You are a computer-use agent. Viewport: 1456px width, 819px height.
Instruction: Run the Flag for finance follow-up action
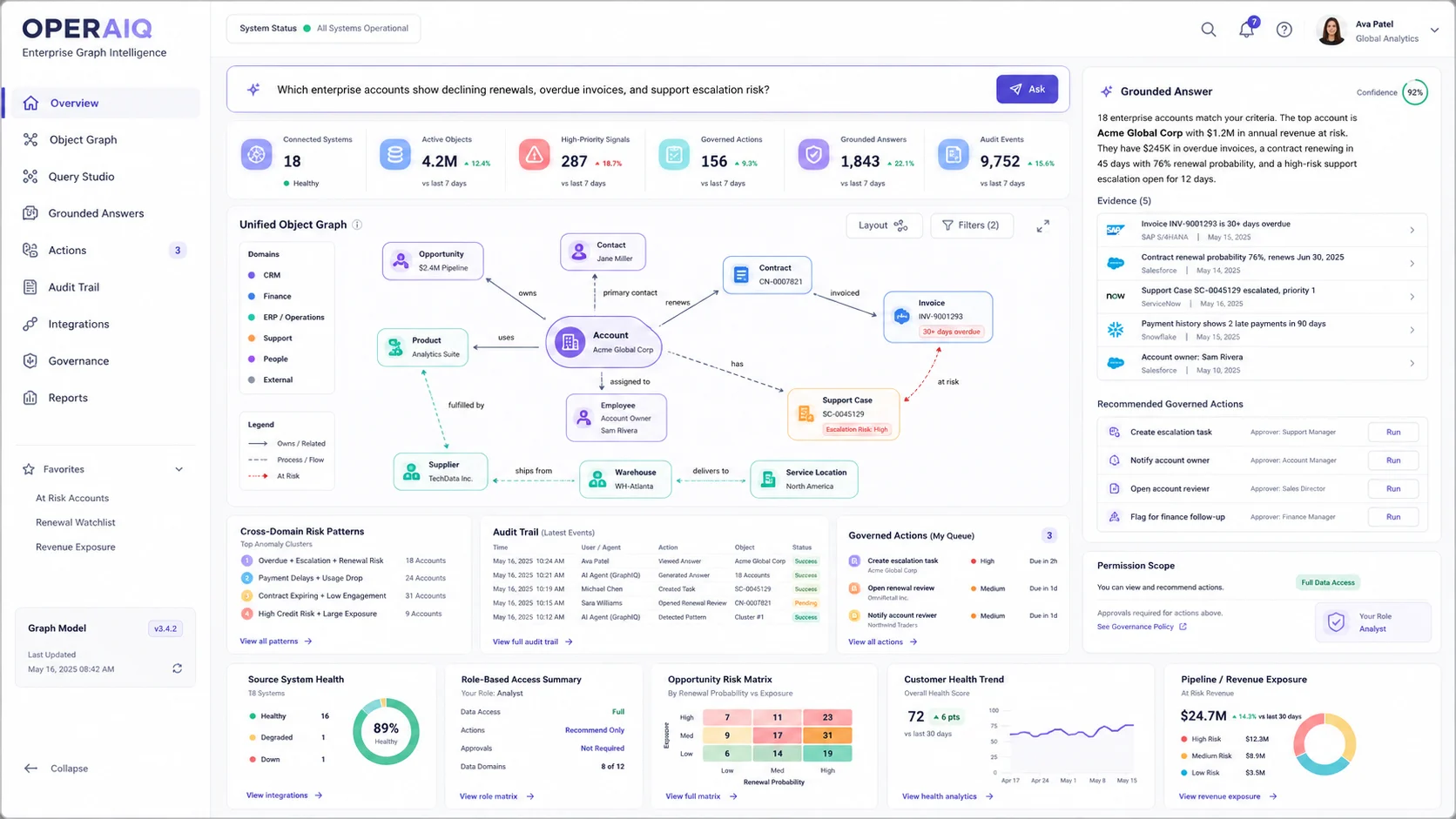coord(1393,517)
